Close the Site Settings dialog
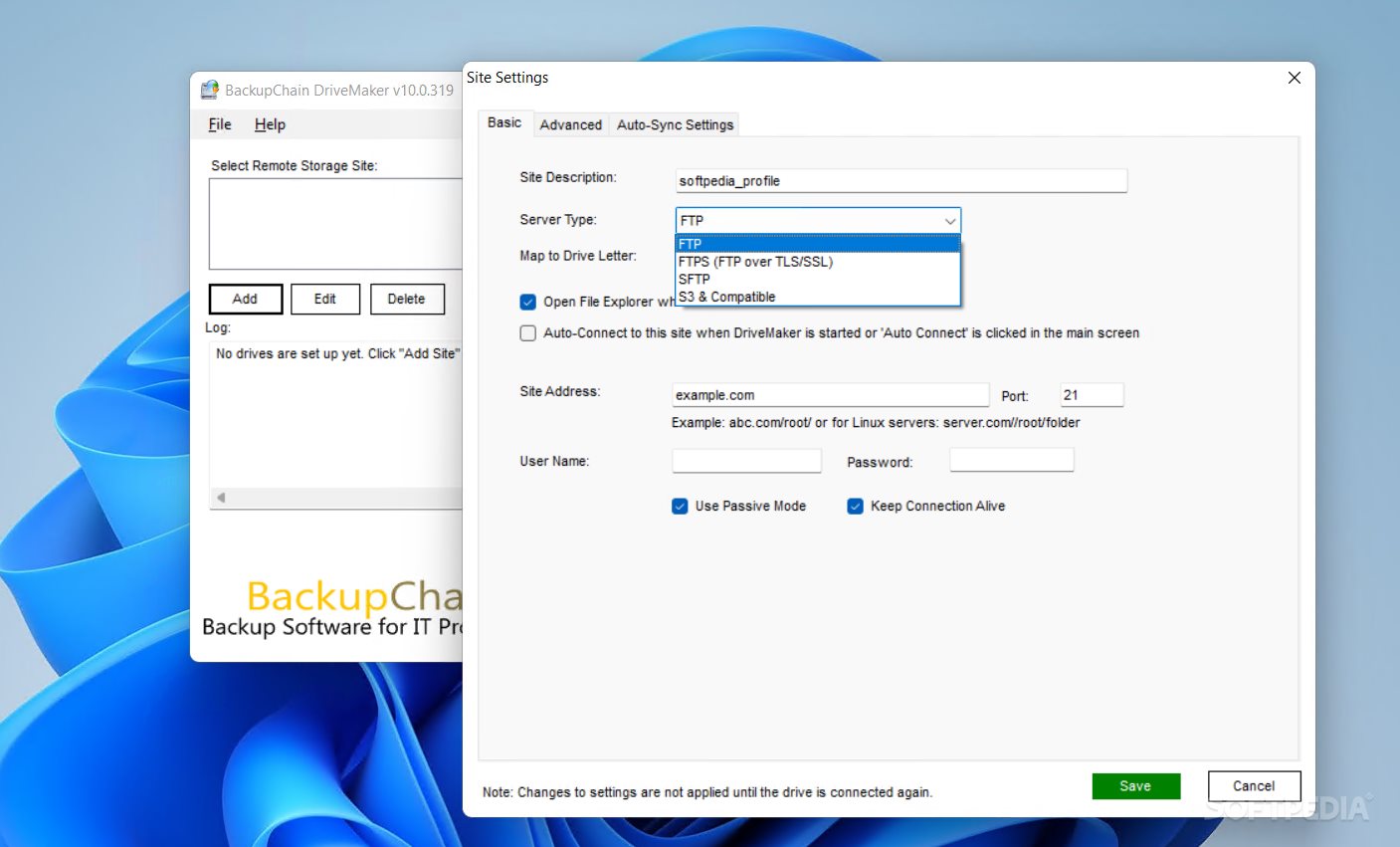This screenshot has height=847, width=1400. (x=1295, y=78)
